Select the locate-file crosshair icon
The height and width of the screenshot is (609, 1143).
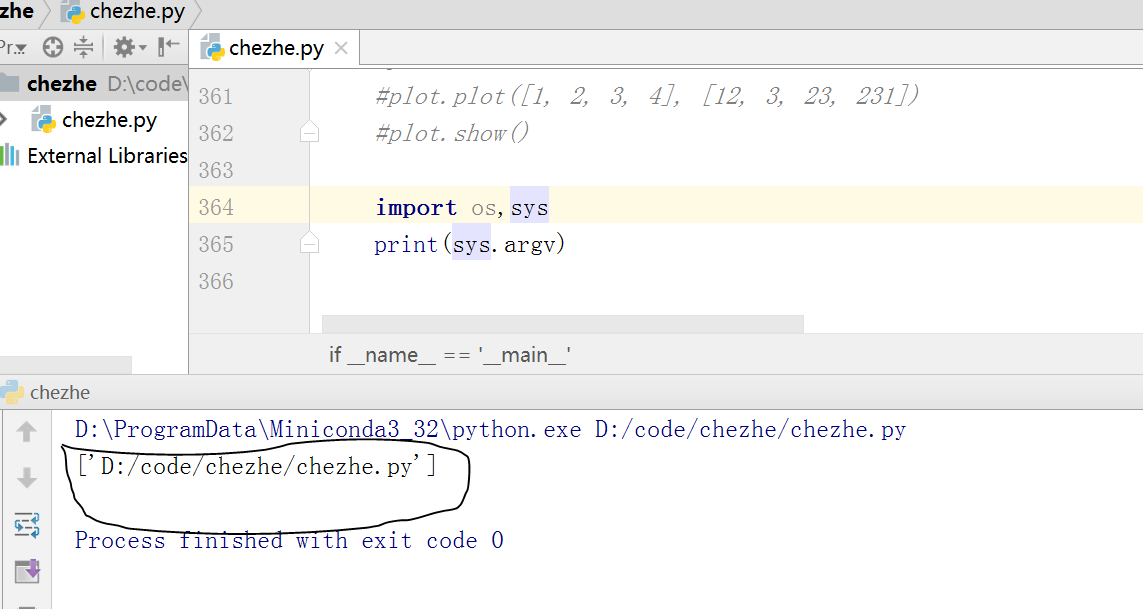click(x=52, y=47)
